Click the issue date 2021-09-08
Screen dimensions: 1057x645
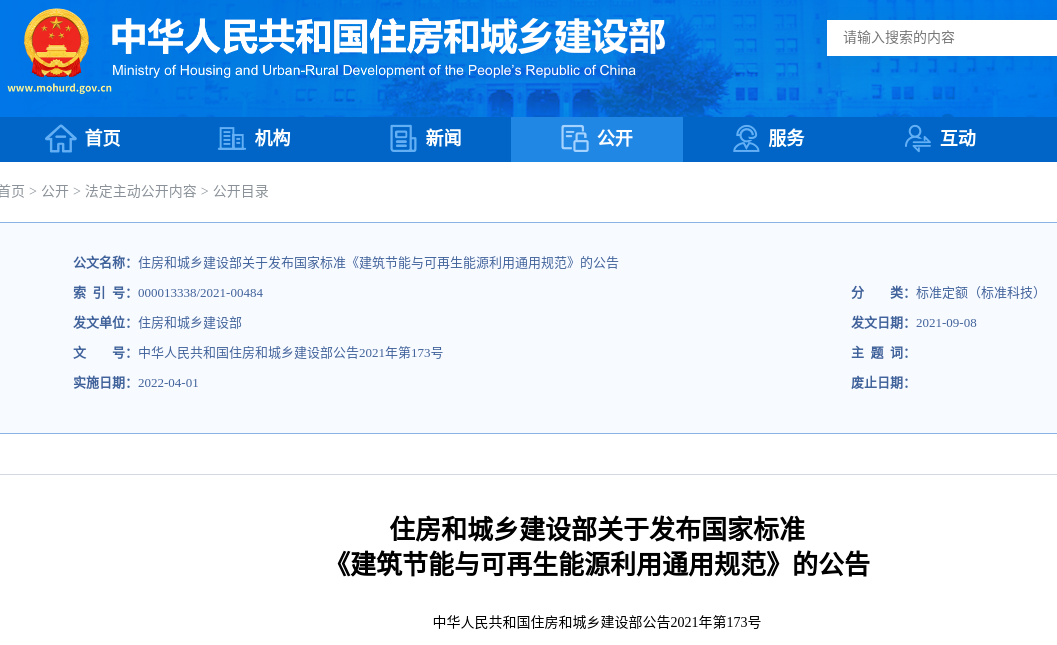click(x=946, y=323)
